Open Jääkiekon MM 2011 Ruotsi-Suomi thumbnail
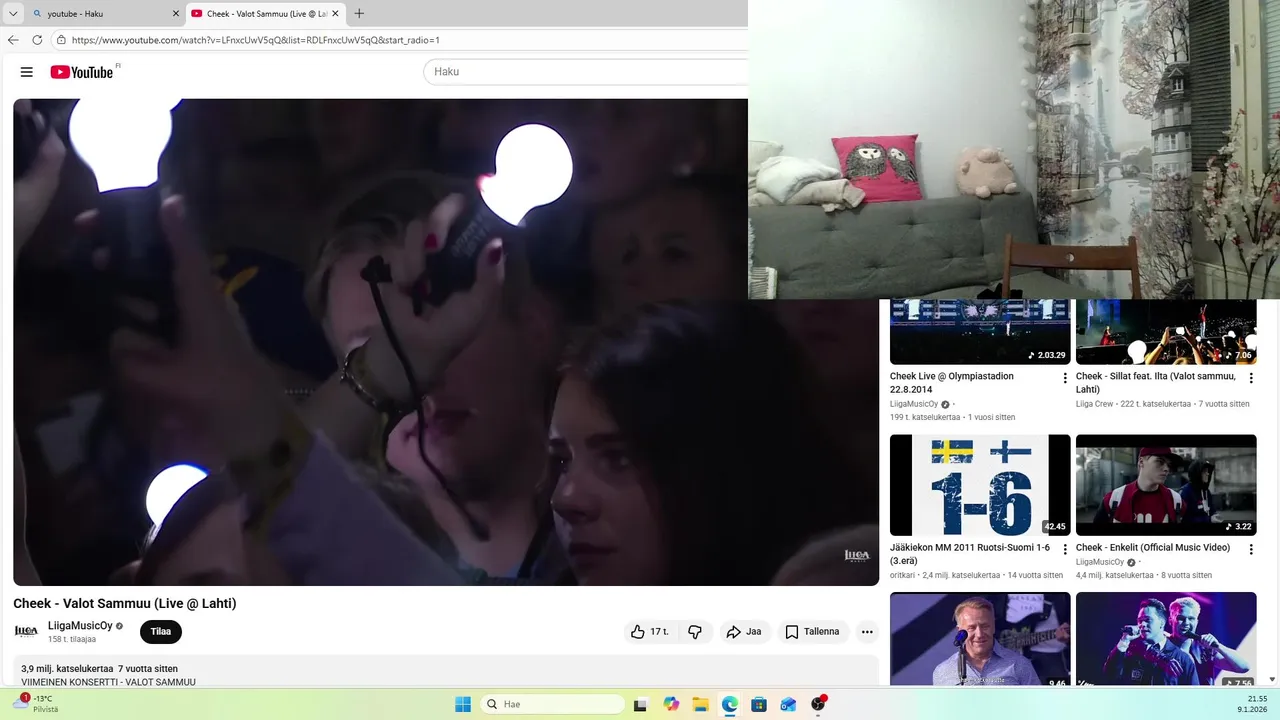 pos(980,485)
